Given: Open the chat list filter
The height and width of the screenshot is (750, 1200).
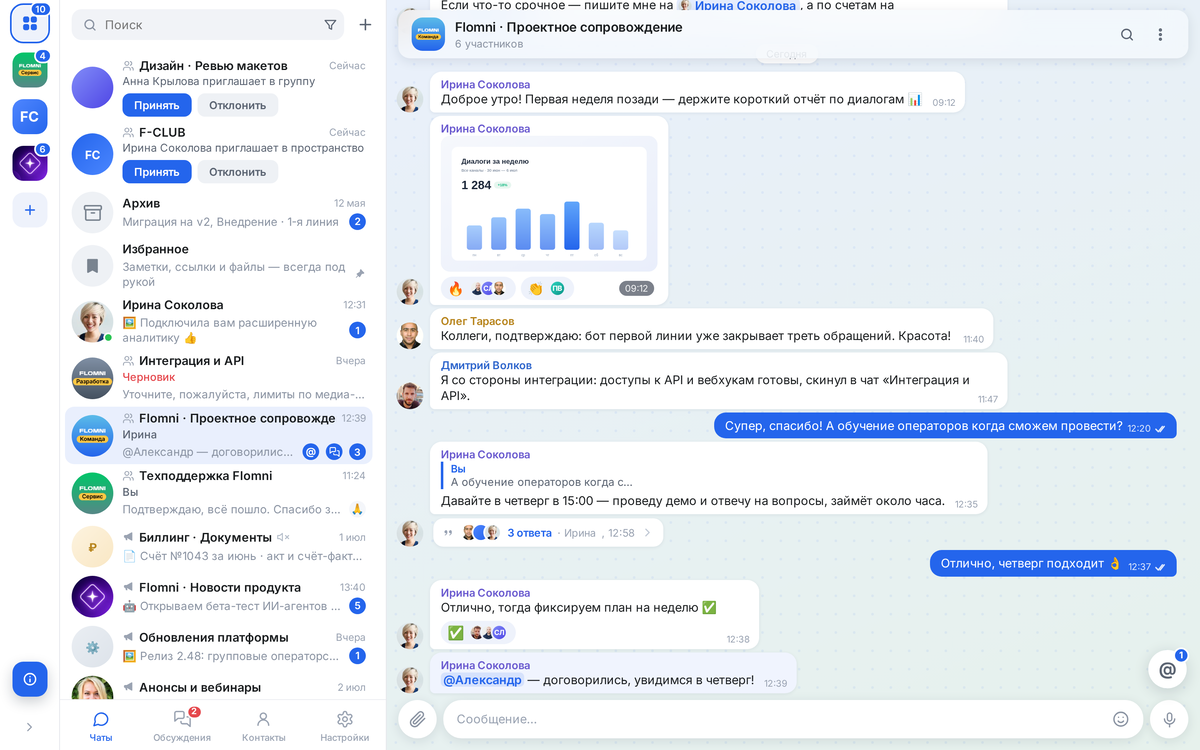Looking at the screenshot, I should 330,25.
